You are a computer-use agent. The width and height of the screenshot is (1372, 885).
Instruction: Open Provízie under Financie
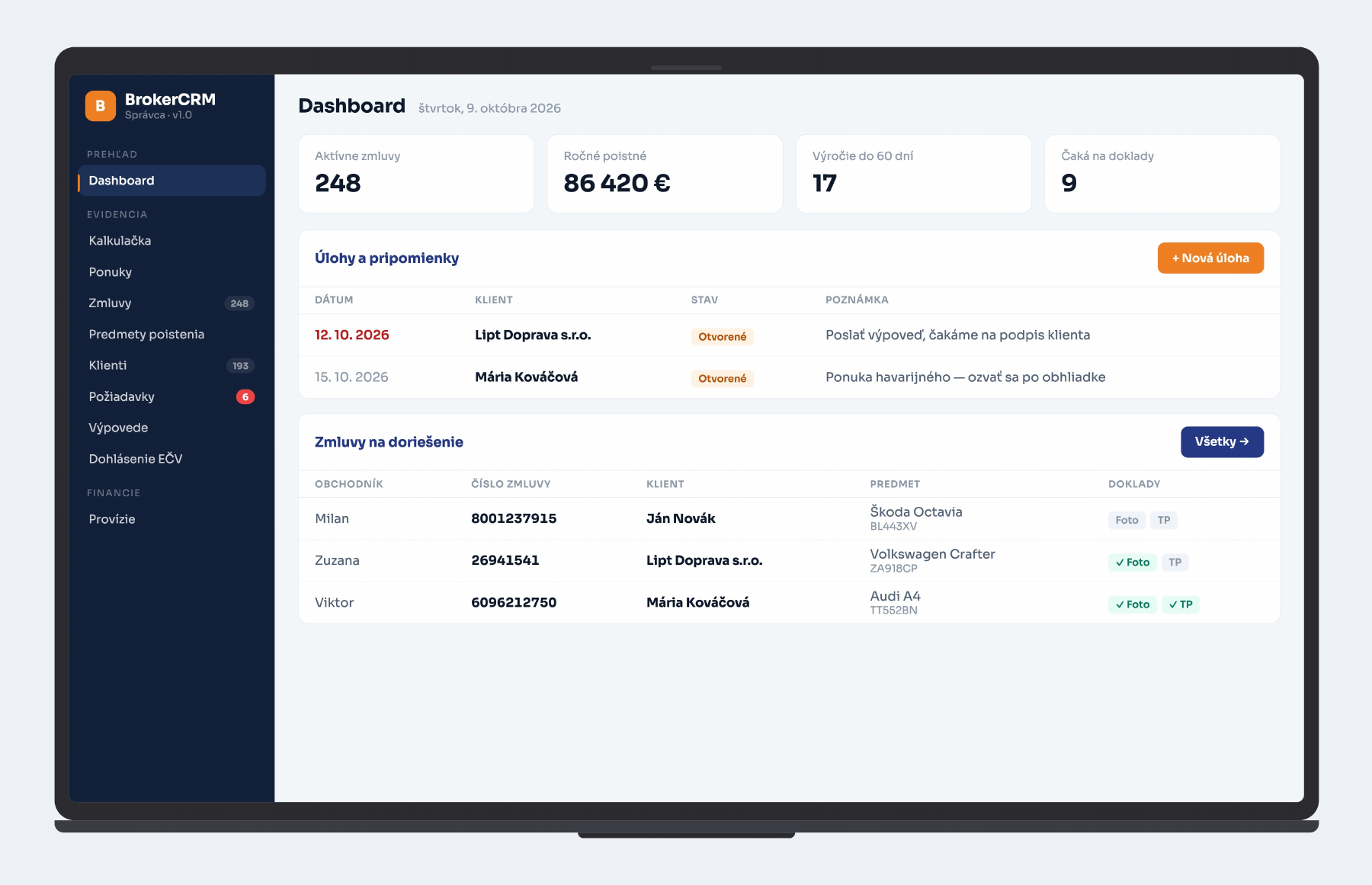tap(171, 519)
